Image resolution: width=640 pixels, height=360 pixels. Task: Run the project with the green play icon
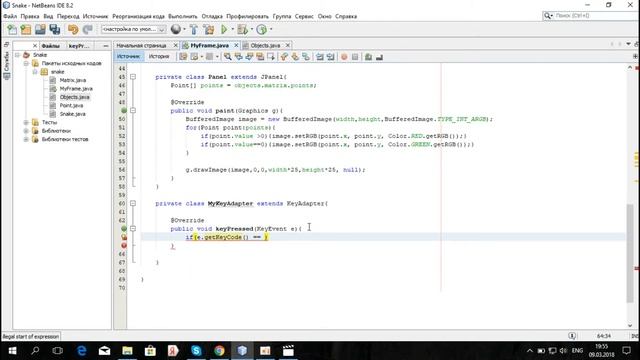(224, 29)
